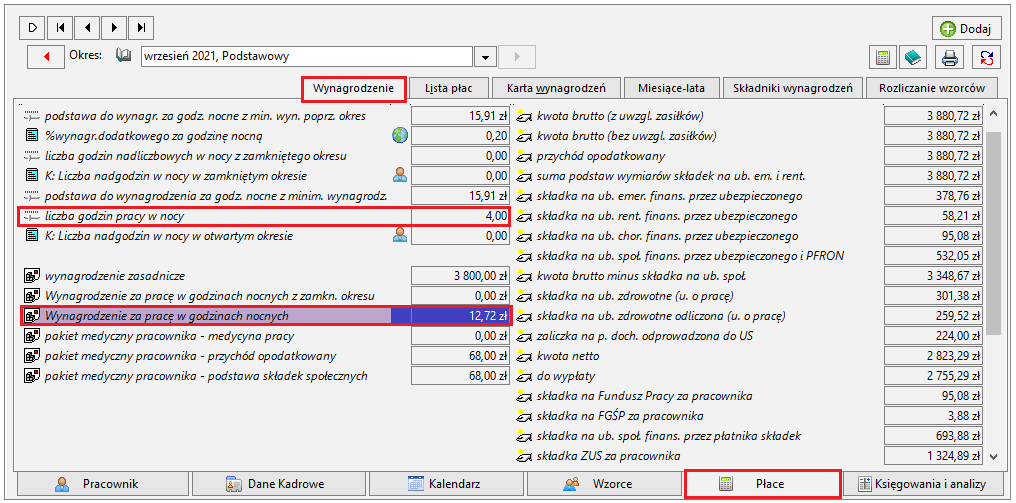
Task: Select the wynagrodzenie zasadnicze row
Action: (x=264, y=275)
